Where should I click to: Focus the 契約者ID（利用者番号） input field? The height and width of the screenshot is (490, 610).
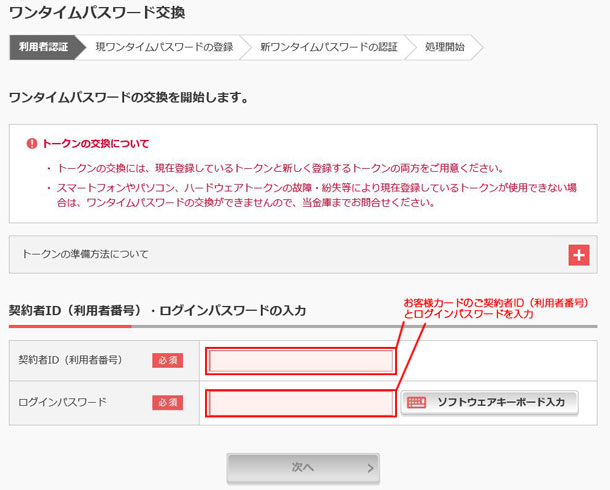pos(300,361)
